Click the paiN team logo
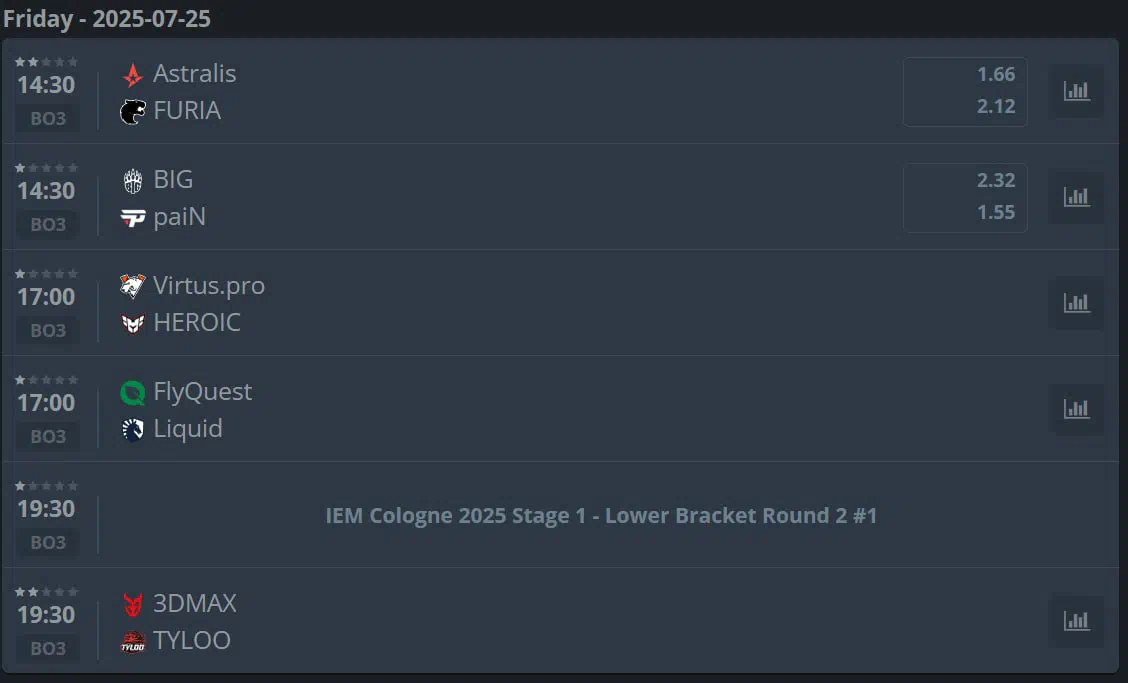This screenshot has width=1128, height=683. [x=132, y=217]
